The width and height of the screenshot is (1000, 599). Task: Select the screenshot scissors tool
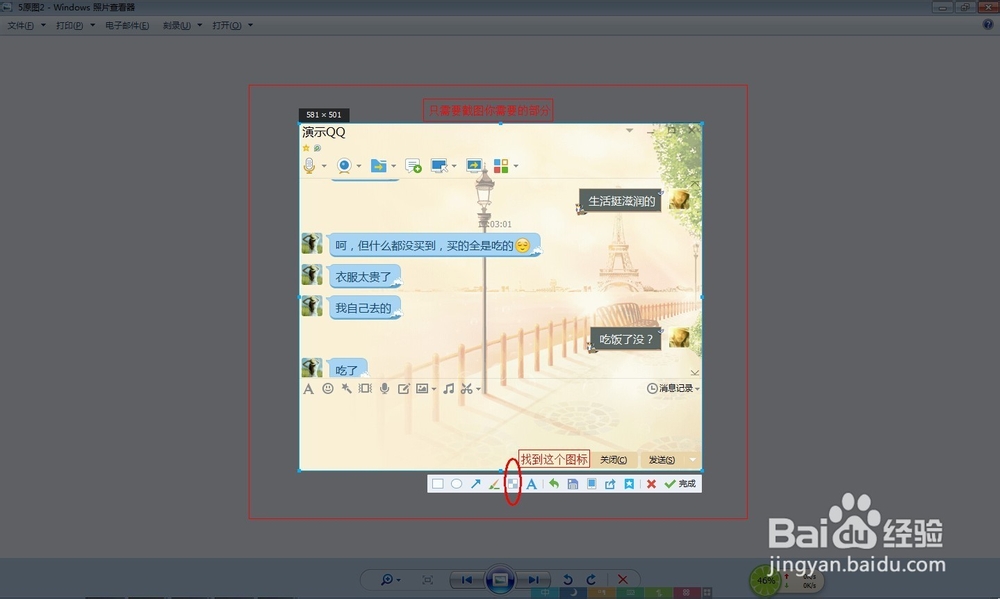pos(466,388)
